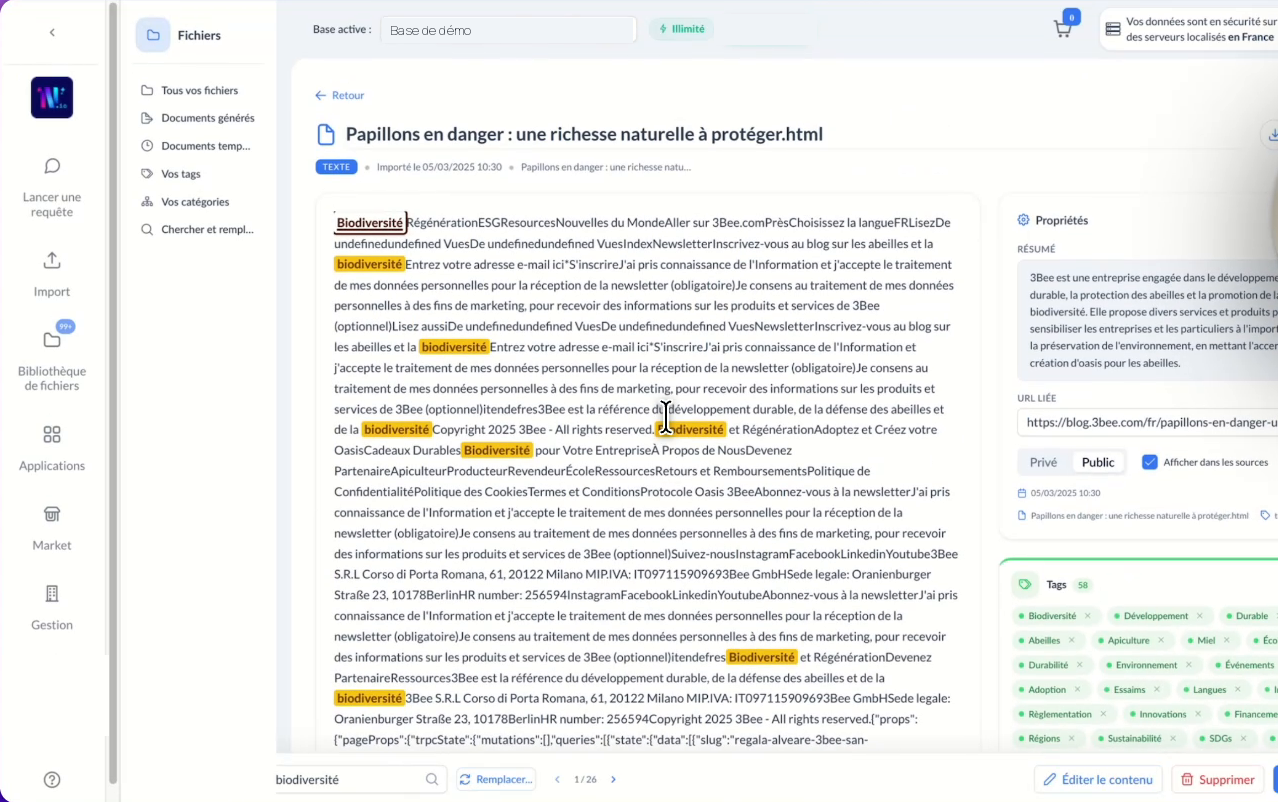Image resolution: width=1278 pixels, height=802 pixels.
Task: Click the Tags label icon
Action: pyautogui.click(x=1024, y=585)
